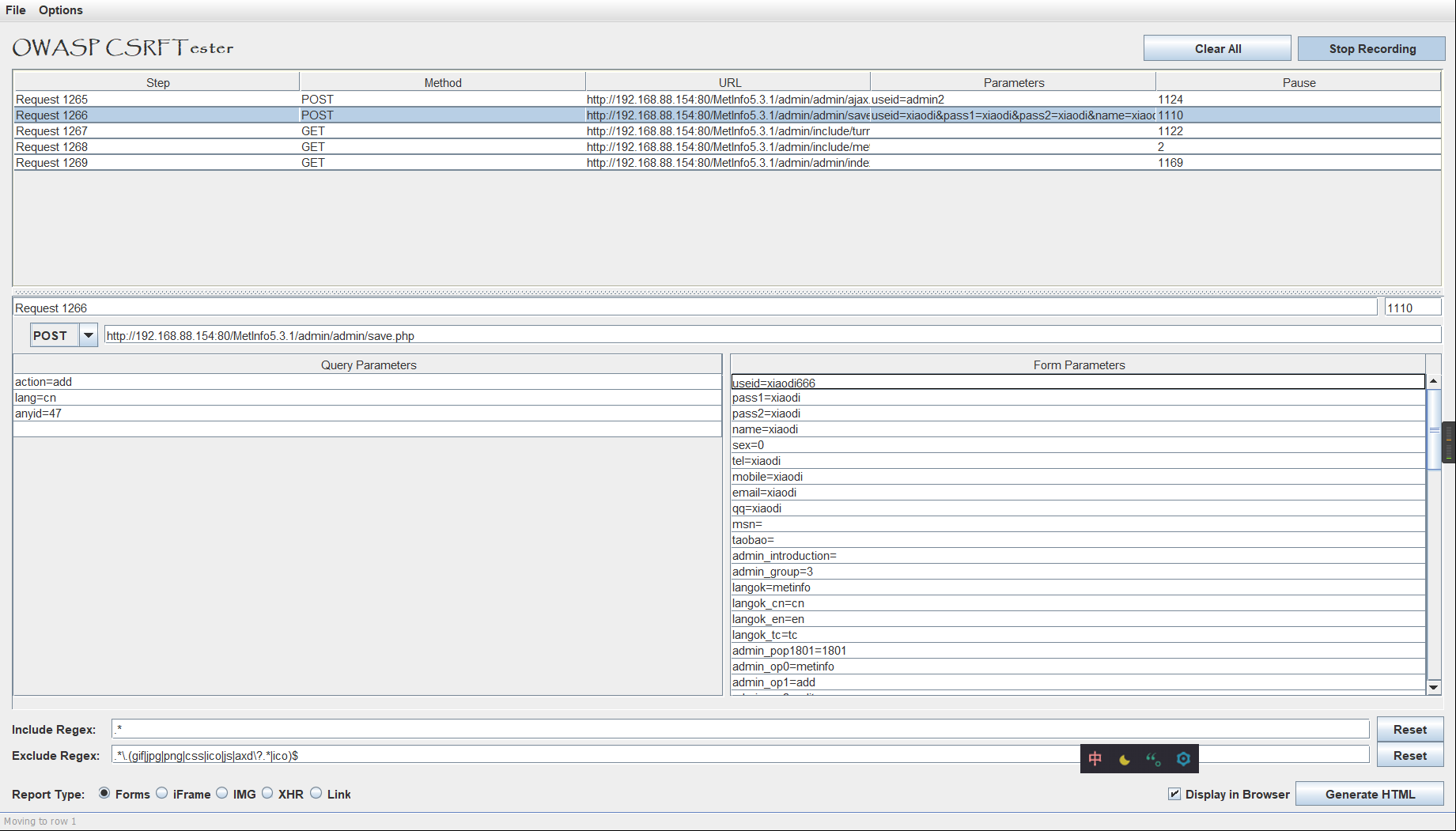Select the 'pass2=xiaodi' form parameter
This screenshot has width=1456, height=831.
coord(1078,414)
